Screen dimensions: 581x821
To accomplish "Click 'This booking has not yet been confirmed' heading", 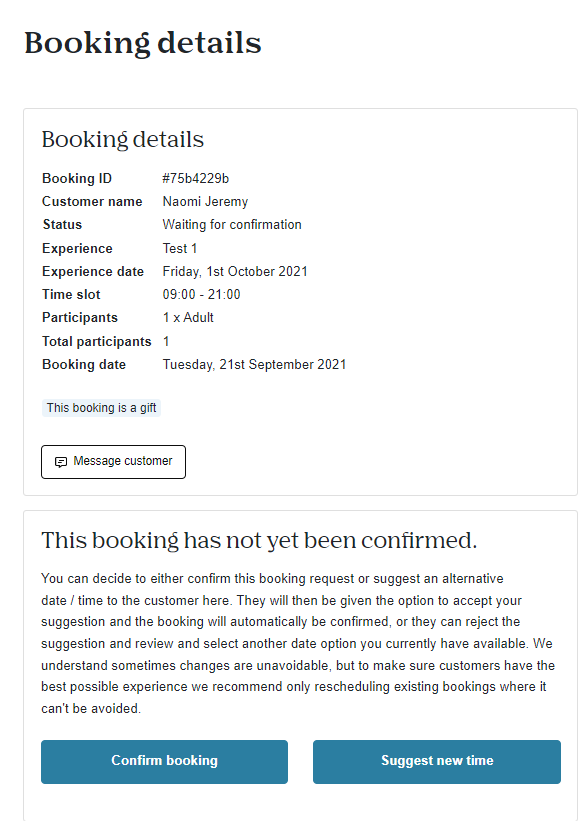I will click(259, 540).
